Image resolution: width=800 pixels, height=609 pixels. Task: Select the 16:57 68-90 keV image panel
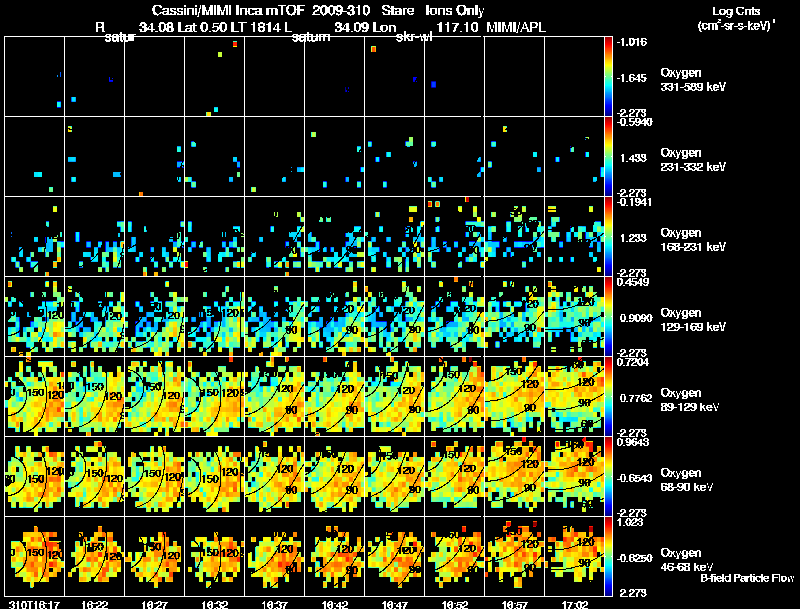514,476
